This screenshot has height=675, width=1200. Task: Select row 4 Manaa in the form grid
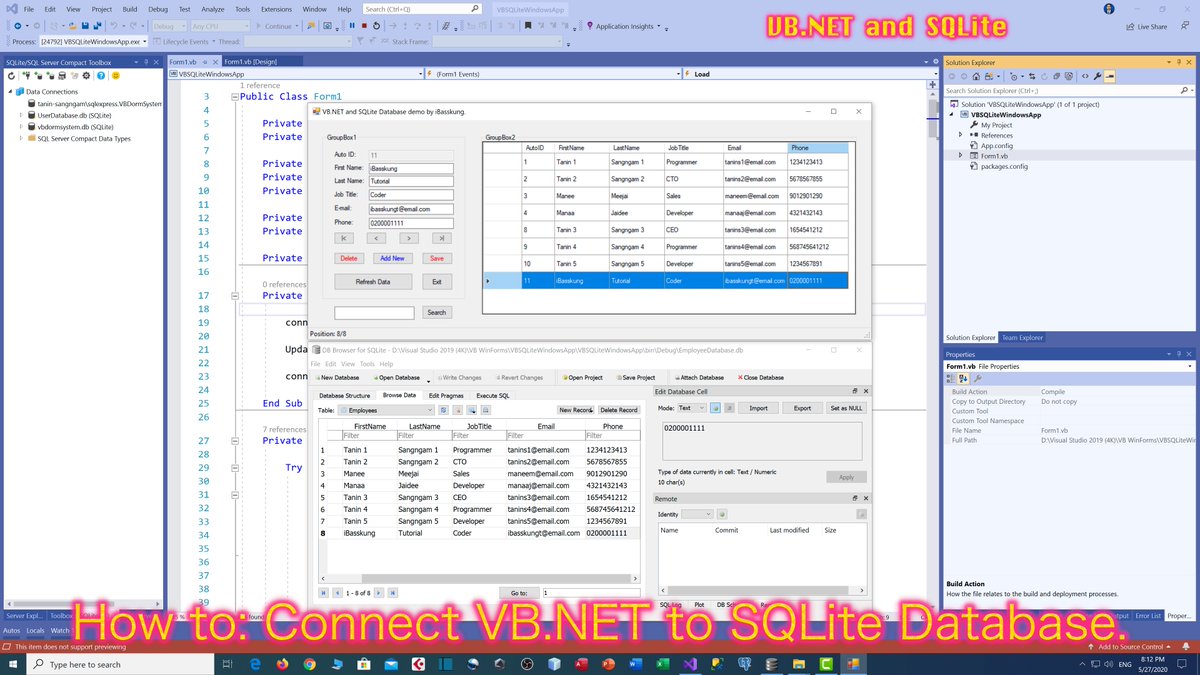tap(664, 212)
